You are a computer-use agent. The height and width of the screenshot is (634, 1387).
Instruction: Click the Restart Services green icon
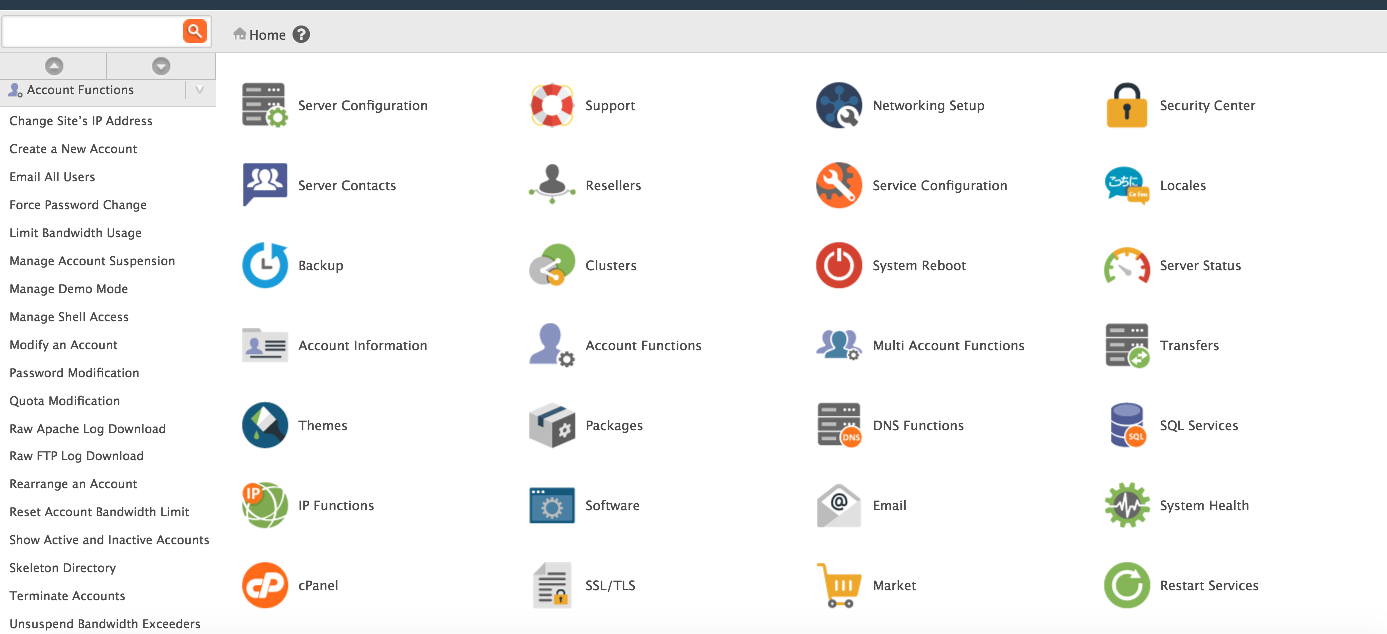point(1127,585)
